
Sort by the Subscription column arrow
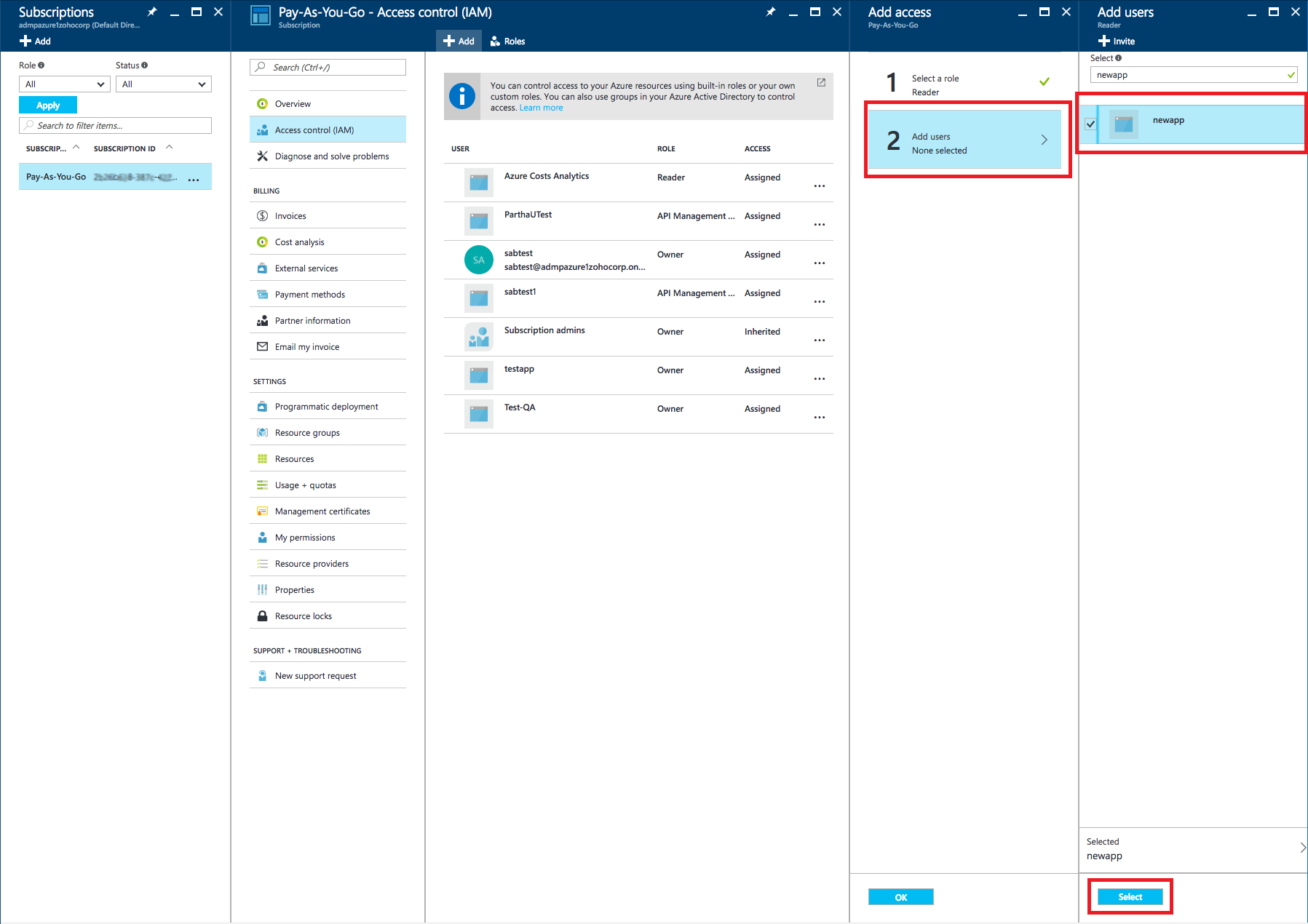pos(76,147)
